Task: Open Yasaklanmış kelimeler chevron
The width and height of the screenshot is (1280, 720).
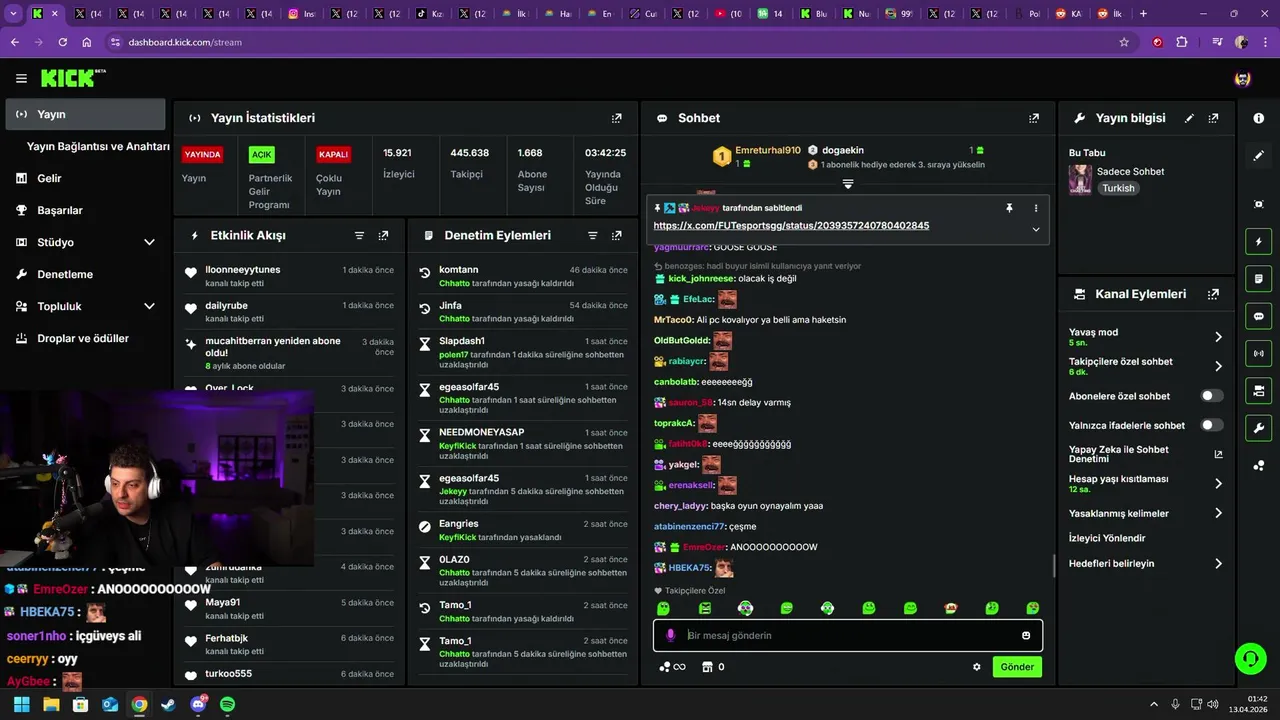Action: [1218, 513]
